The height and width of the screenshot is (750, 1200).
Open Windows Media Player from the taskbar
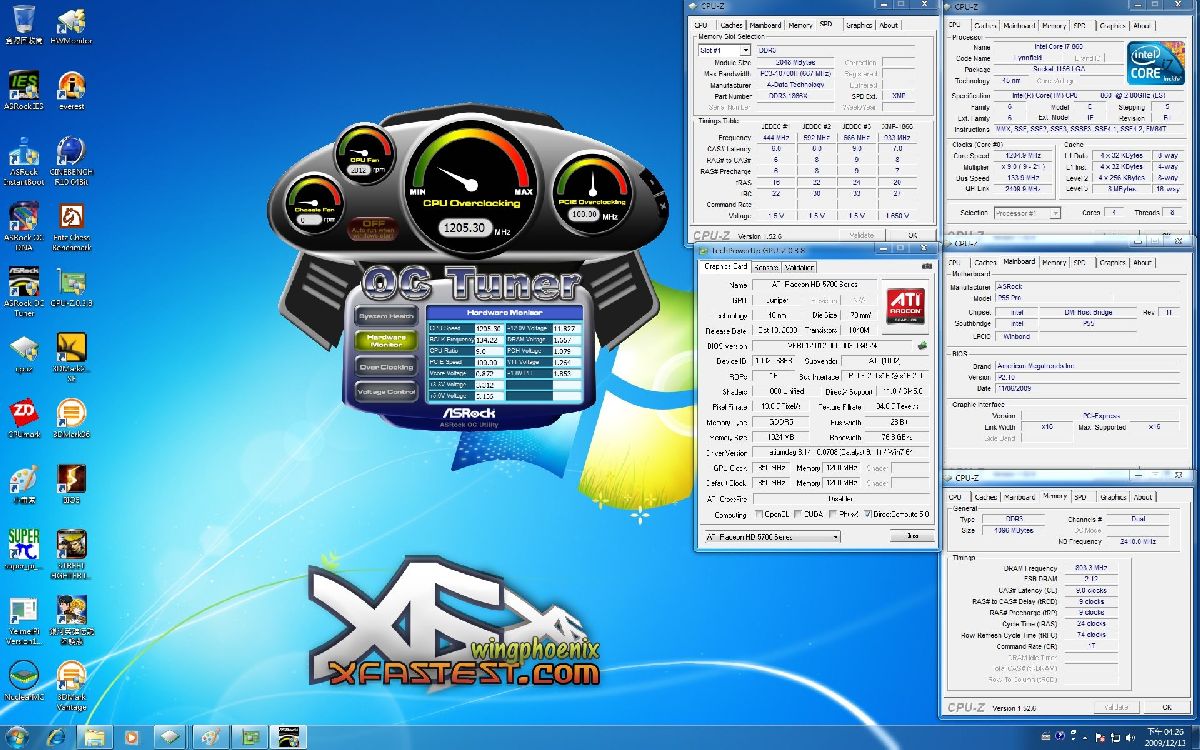coord(132,737)
